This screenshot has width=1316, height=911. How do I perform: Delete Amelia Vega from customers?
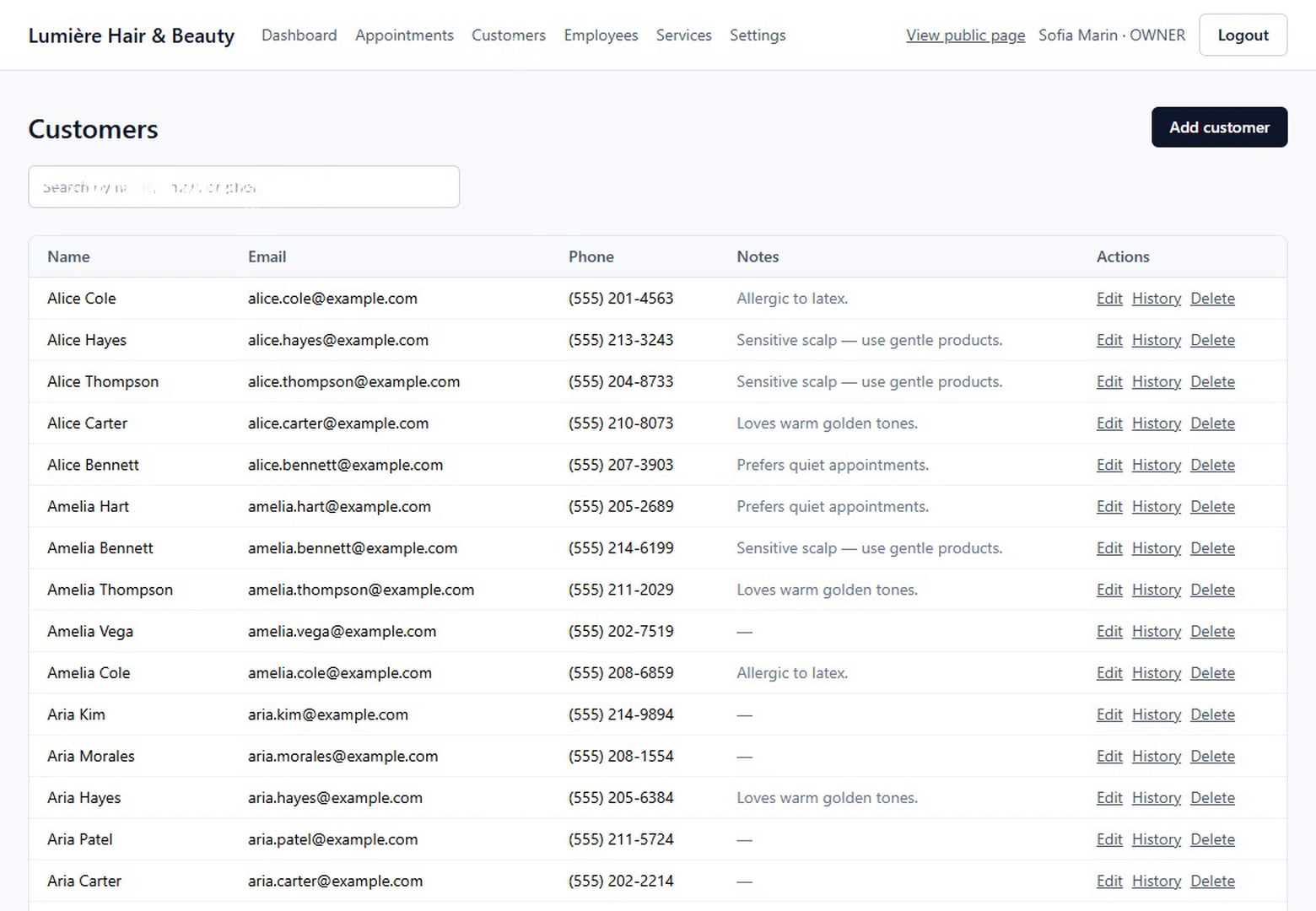click(1212, 631)
